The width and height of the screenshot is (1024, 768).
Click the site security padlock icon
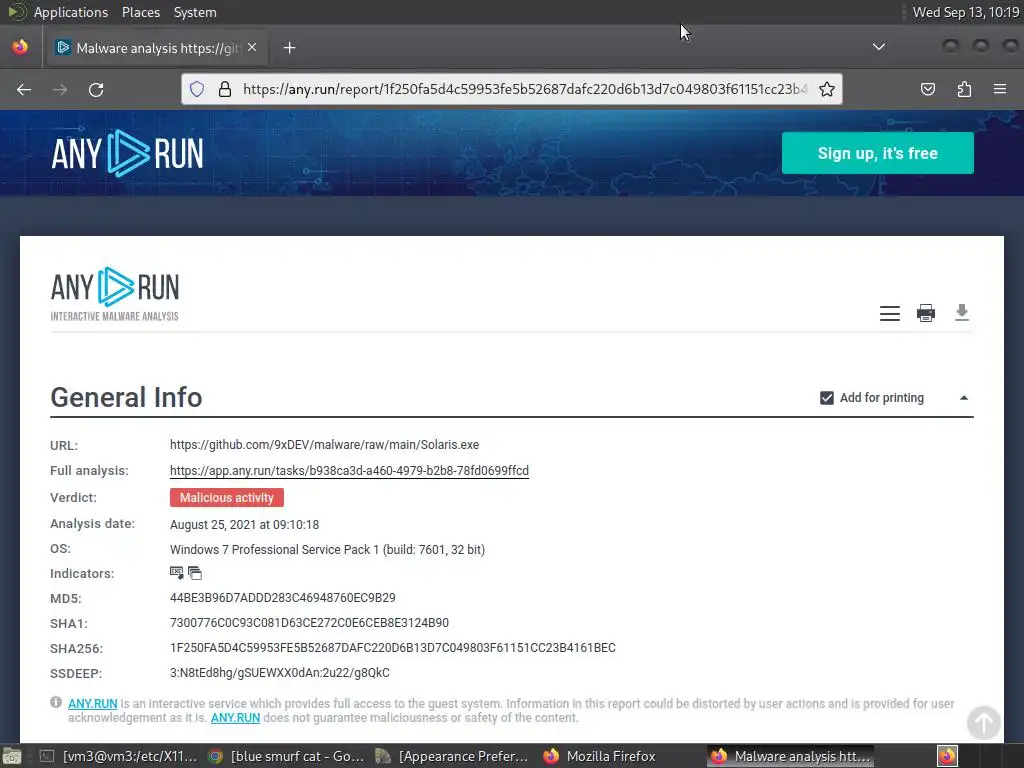(225, 89)
